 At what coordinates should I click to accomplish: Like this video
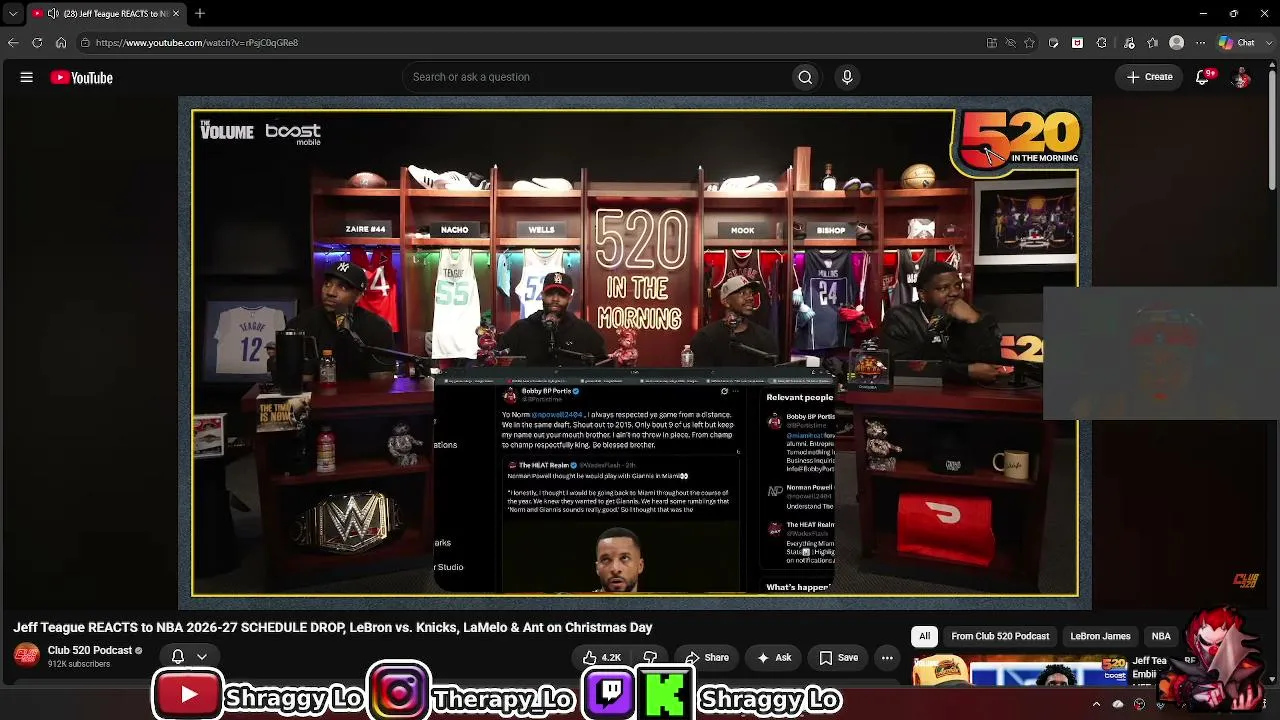602,657
